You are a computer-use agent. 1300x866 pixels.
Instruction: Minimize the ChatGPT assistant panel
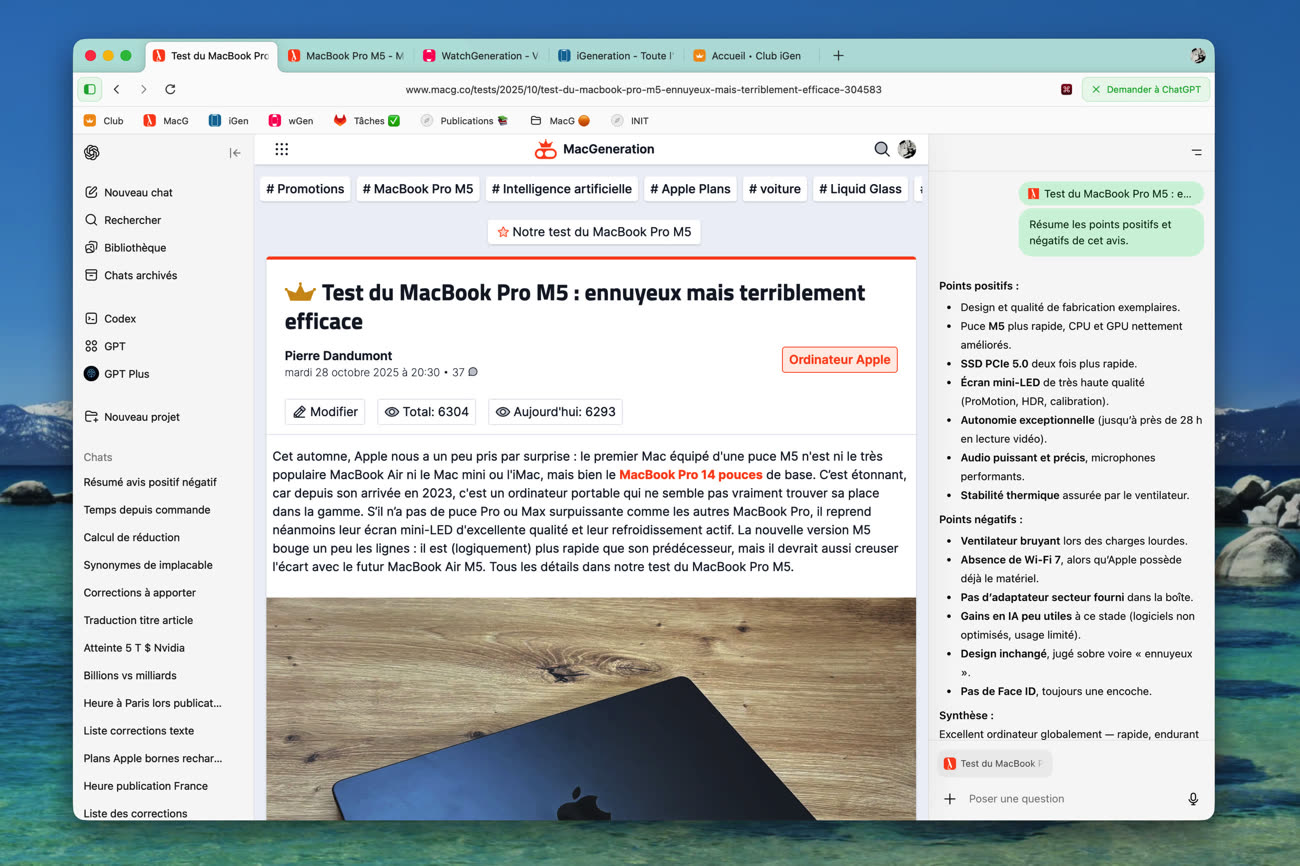click(x=1196, y=153)
